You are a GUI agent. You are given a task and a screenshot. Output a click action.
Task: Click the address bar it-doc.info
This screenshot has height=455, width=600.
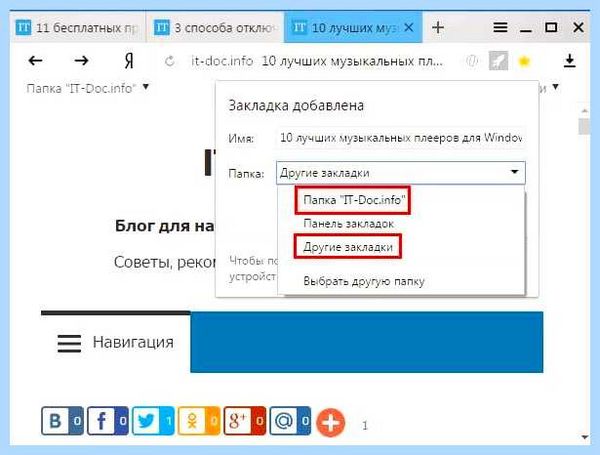click(317, 61)
